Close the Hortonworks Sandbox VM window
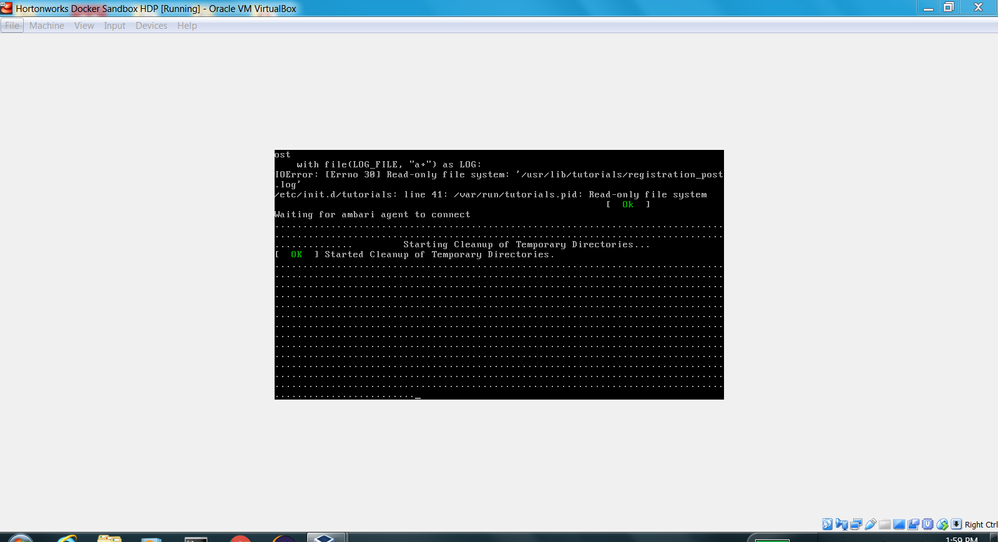The image size is (998, 542). pyautogui.click(x=978, y=8)
